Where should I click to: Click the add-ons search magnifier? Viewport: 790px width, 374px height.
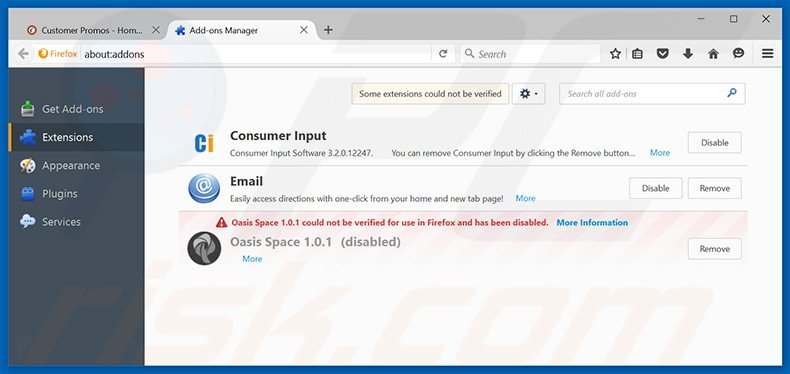(x=732, y=93)
